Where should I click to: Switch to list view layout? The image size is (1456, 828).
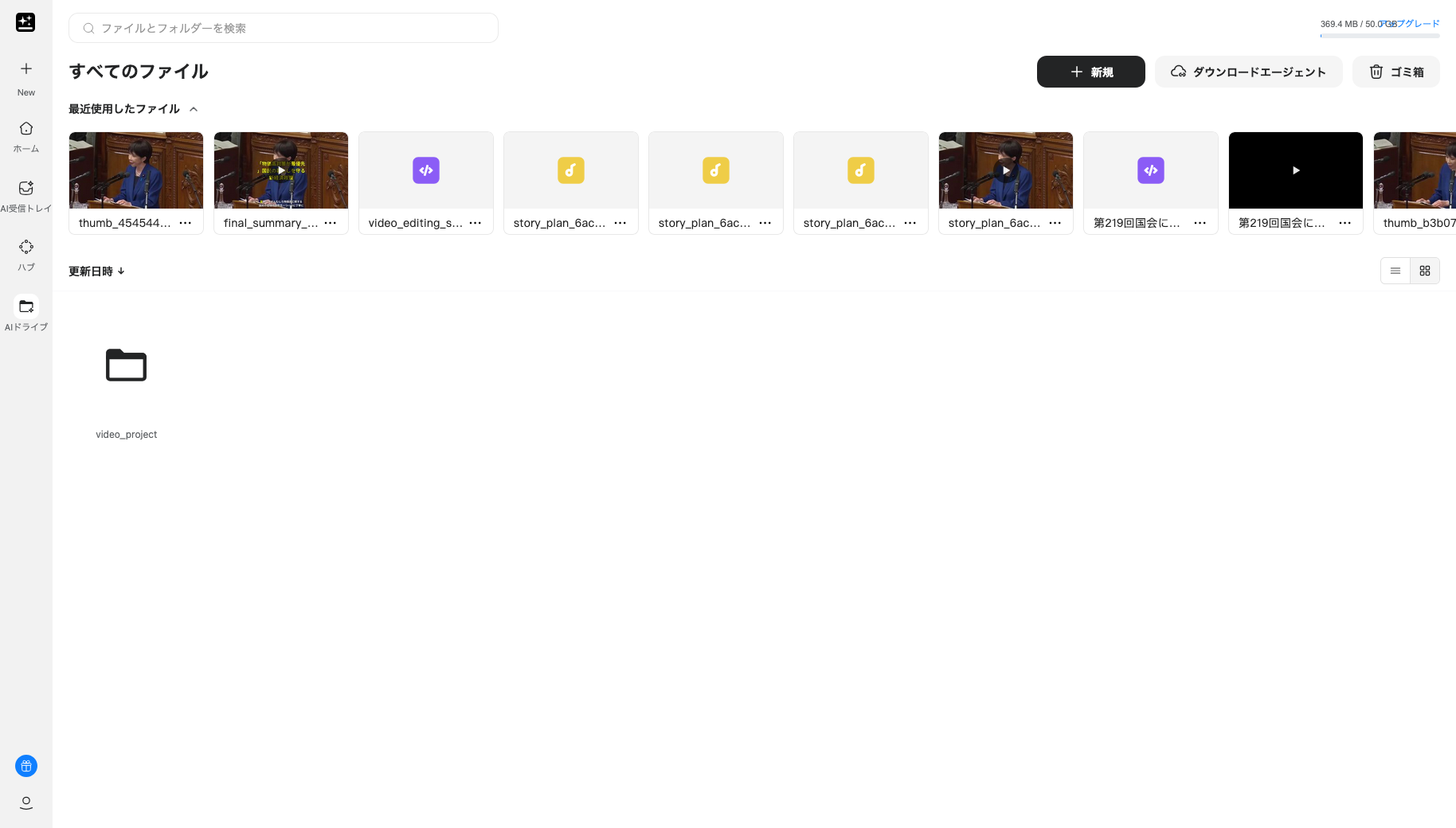[x=1395, y=271]
